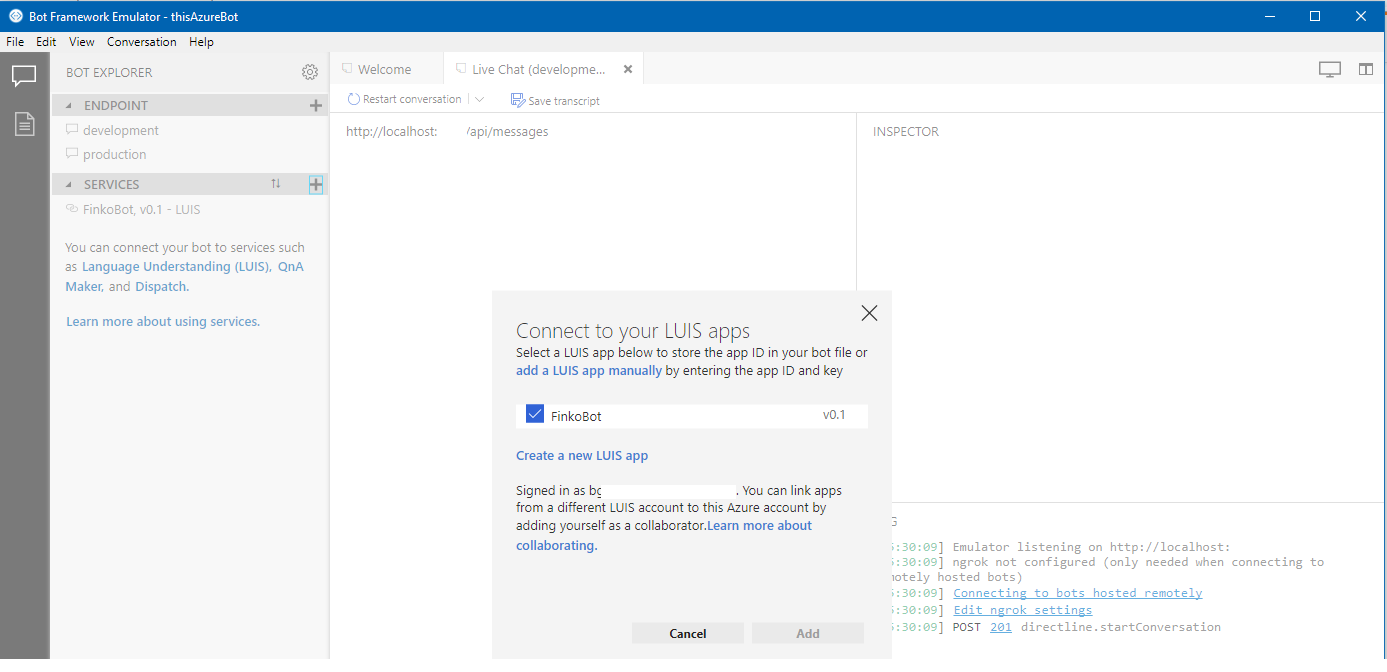
Task: Follow 'add a LUIS app manually' link
Action: [589, 370]
